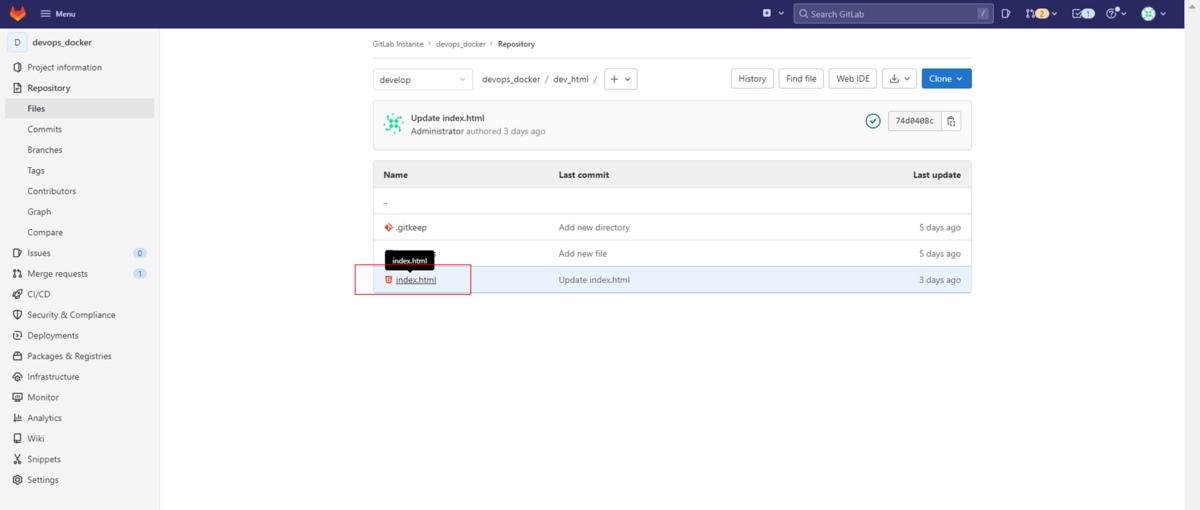
Task: Click the History button
Action: [752, 79]
